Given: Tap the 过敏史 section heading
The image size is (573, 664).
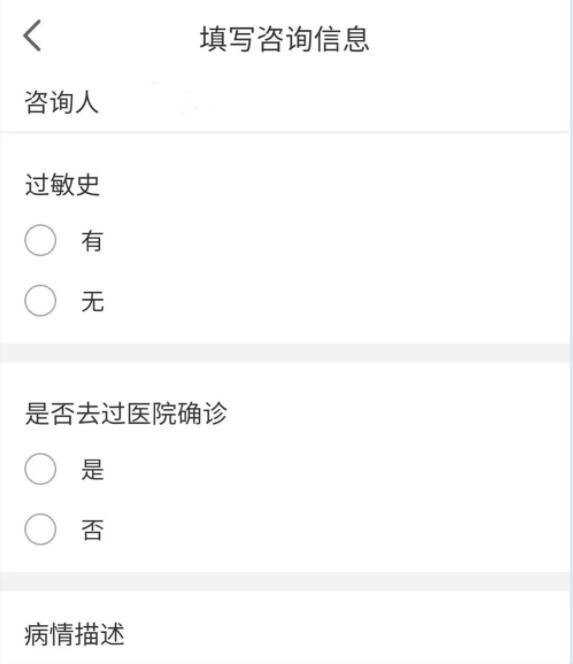Looking at the screenshot, I should tap(62, 185).
